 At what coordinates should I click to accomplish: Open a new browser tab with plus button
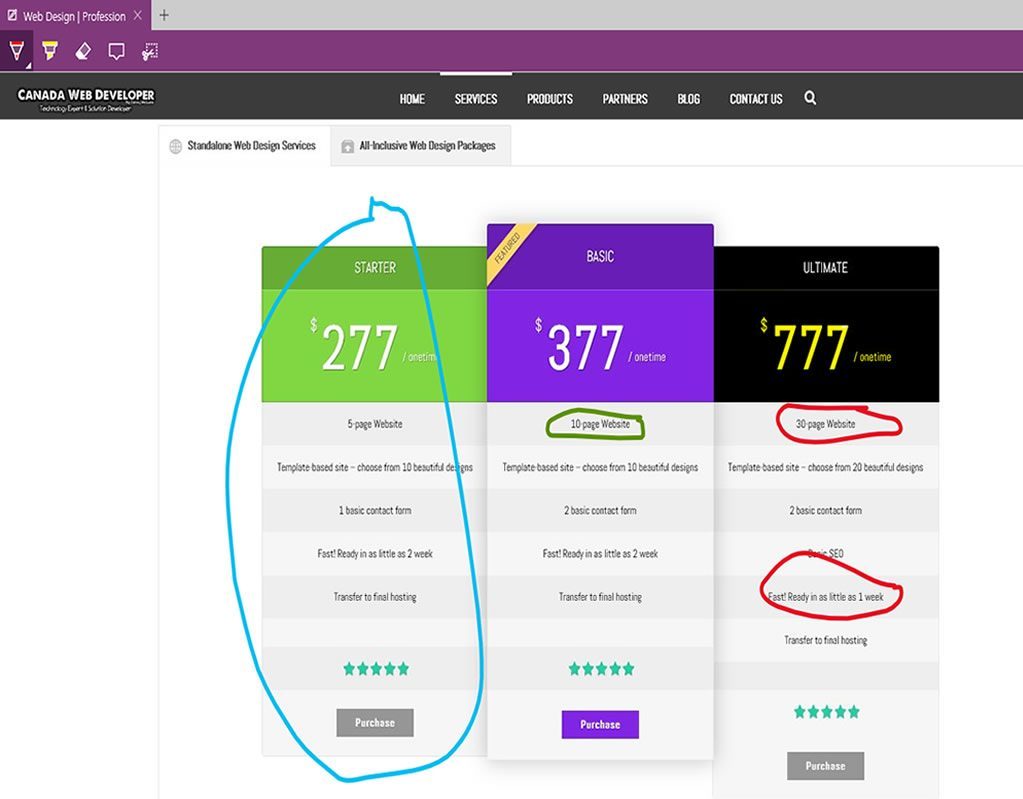click(x=164, y=15)
